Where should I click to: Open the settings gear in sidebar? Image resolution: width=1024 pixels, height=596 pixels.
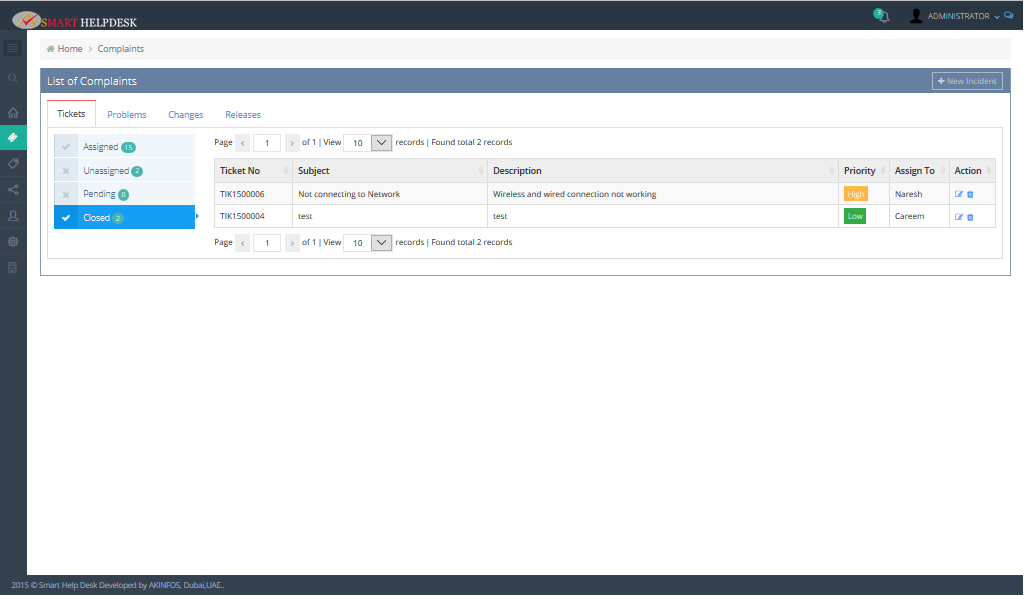[x=13, y=241]
